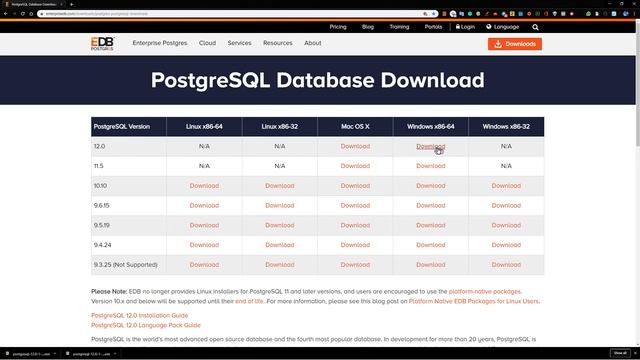Download version 10.10 for Linux x86-32

280,186
